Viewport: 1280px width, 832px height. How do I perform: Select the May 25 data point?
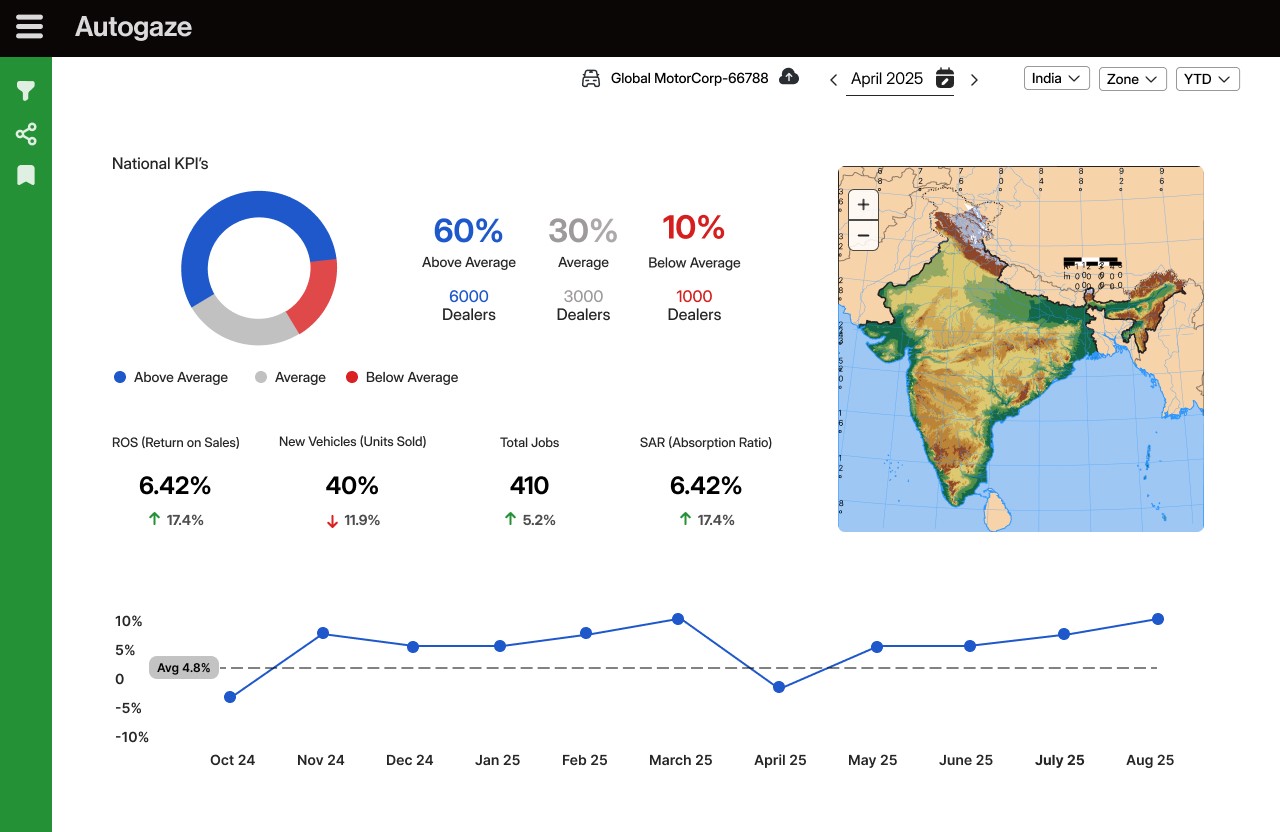tap(877, 647)
